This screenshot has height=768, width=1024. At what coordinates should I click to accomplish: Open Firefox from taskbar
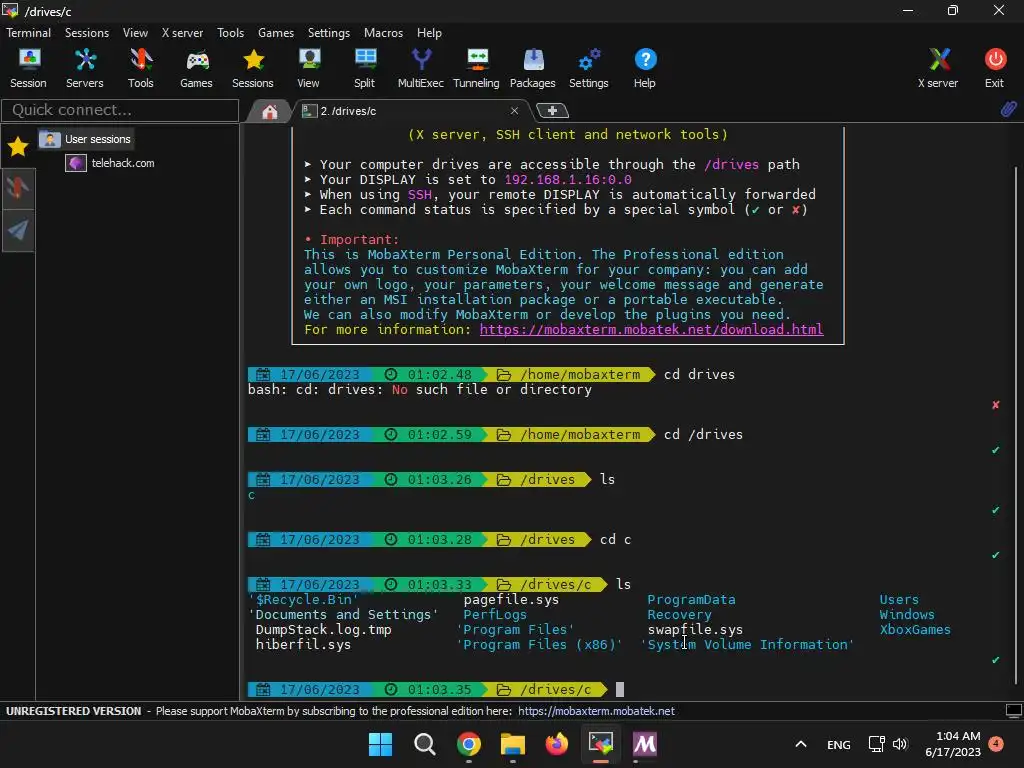[556, 744]
